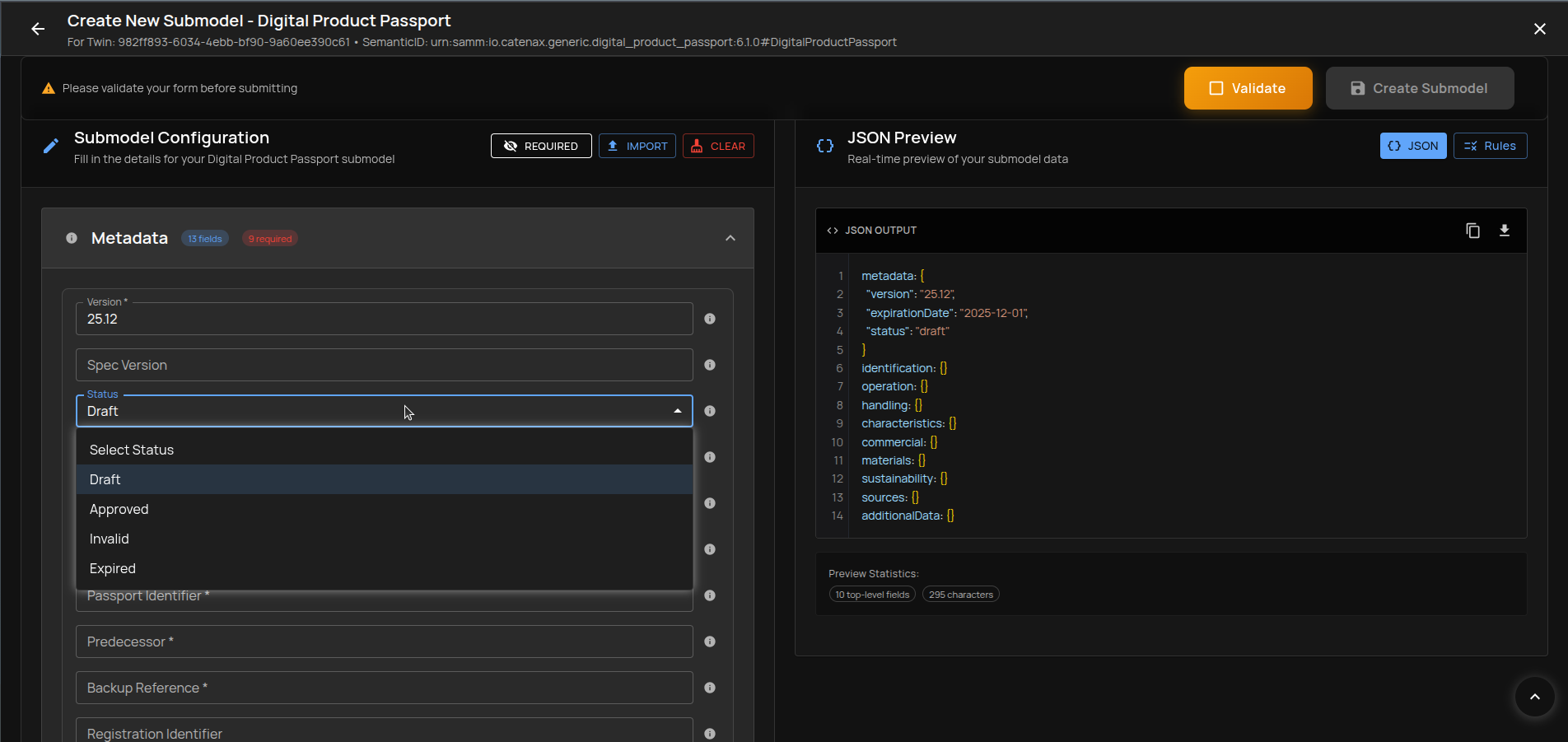Select 'Approved' from the Status dropdown
This screenshot has width=1568, height=742.
coord(119,509)
